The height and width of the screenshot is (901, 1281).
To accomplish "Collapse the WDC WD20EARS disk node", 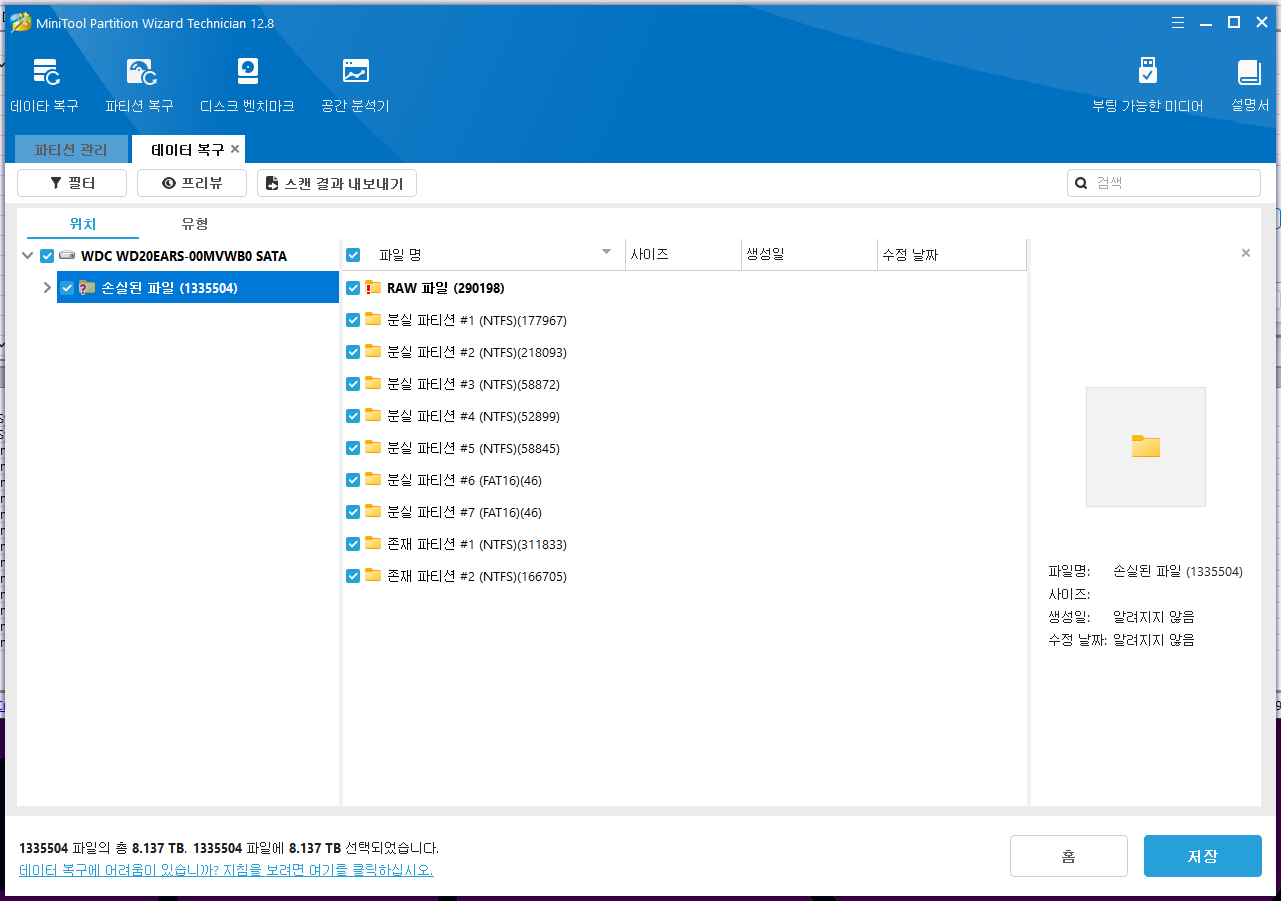I will [27, 256].
